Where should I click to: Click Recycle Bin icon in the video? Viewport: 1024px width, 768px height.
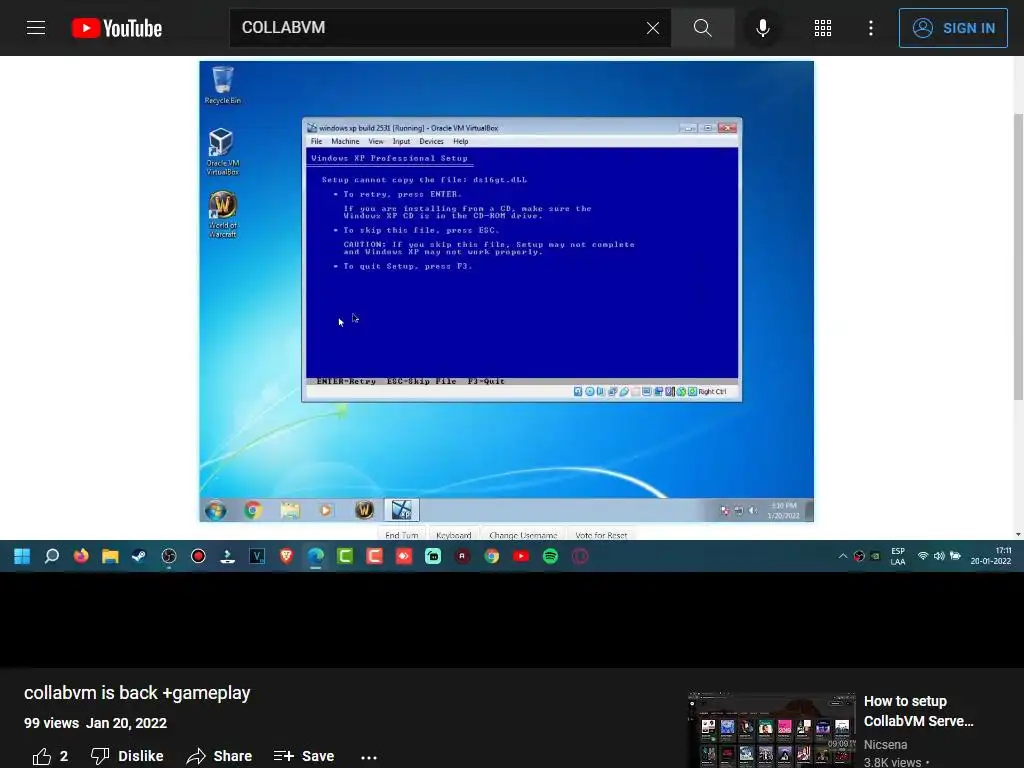(x=223, y=85)
